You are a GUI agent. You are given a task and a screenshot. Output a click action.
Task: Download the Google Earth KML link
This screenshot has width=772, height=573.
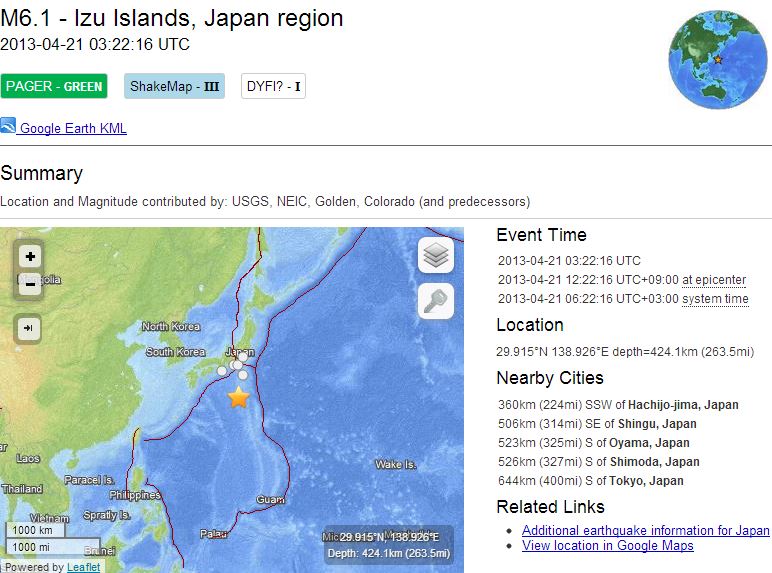click(x=73, y=128)
